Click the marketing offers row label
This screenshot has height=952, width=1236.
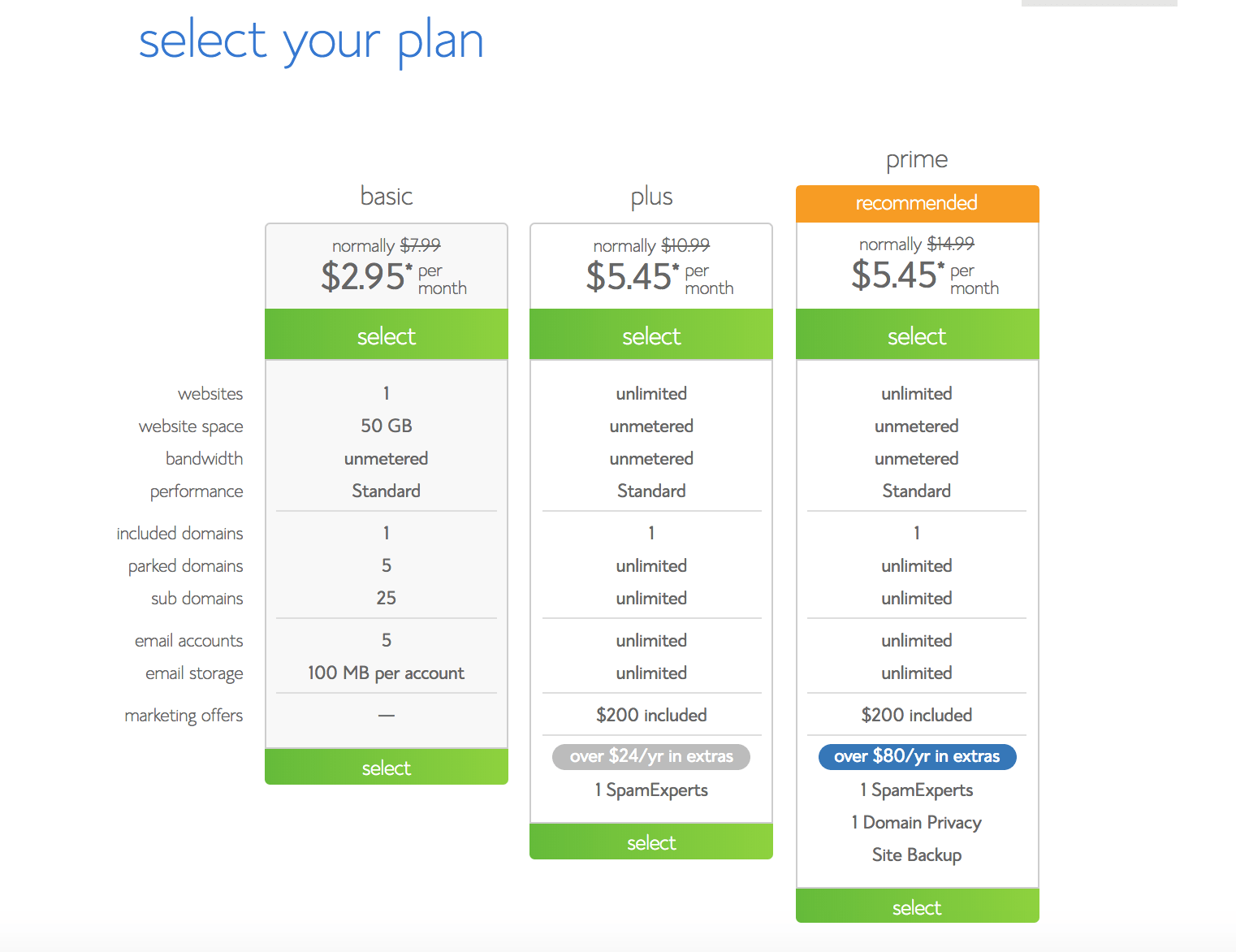tap(184, 716)
